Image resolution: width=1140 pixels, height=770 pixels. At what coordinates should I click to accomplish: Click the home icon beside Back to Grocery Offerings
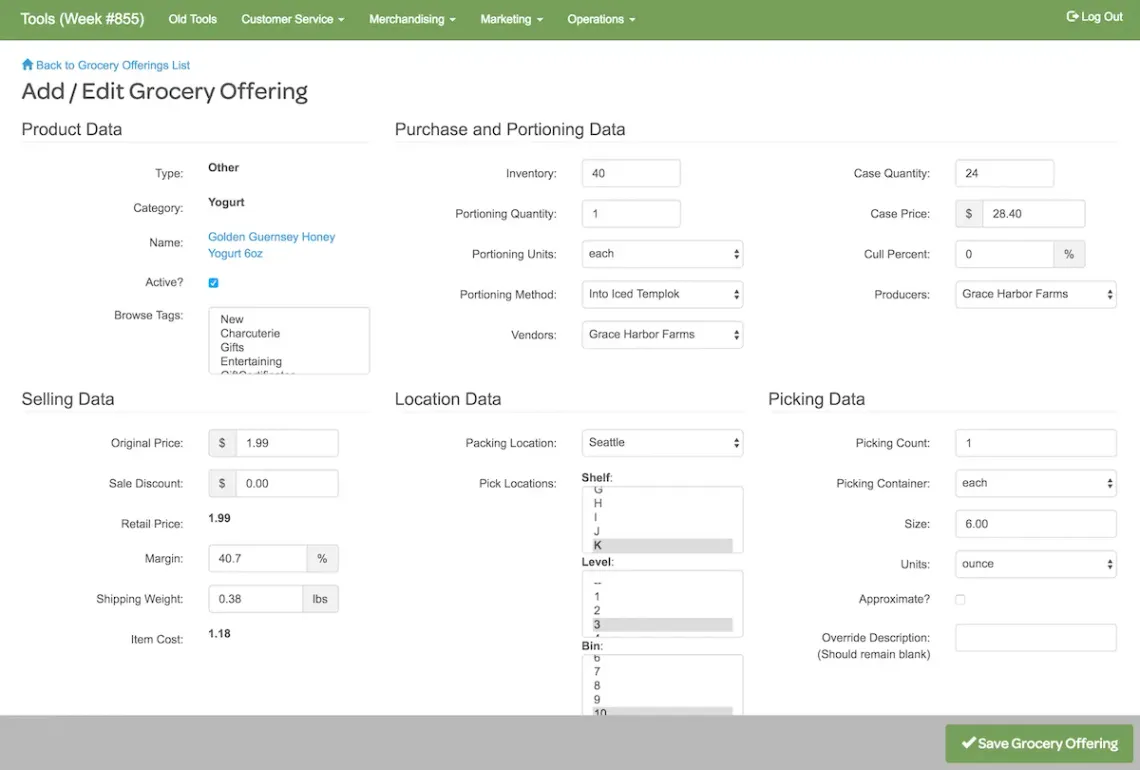[x=28, y=65]
